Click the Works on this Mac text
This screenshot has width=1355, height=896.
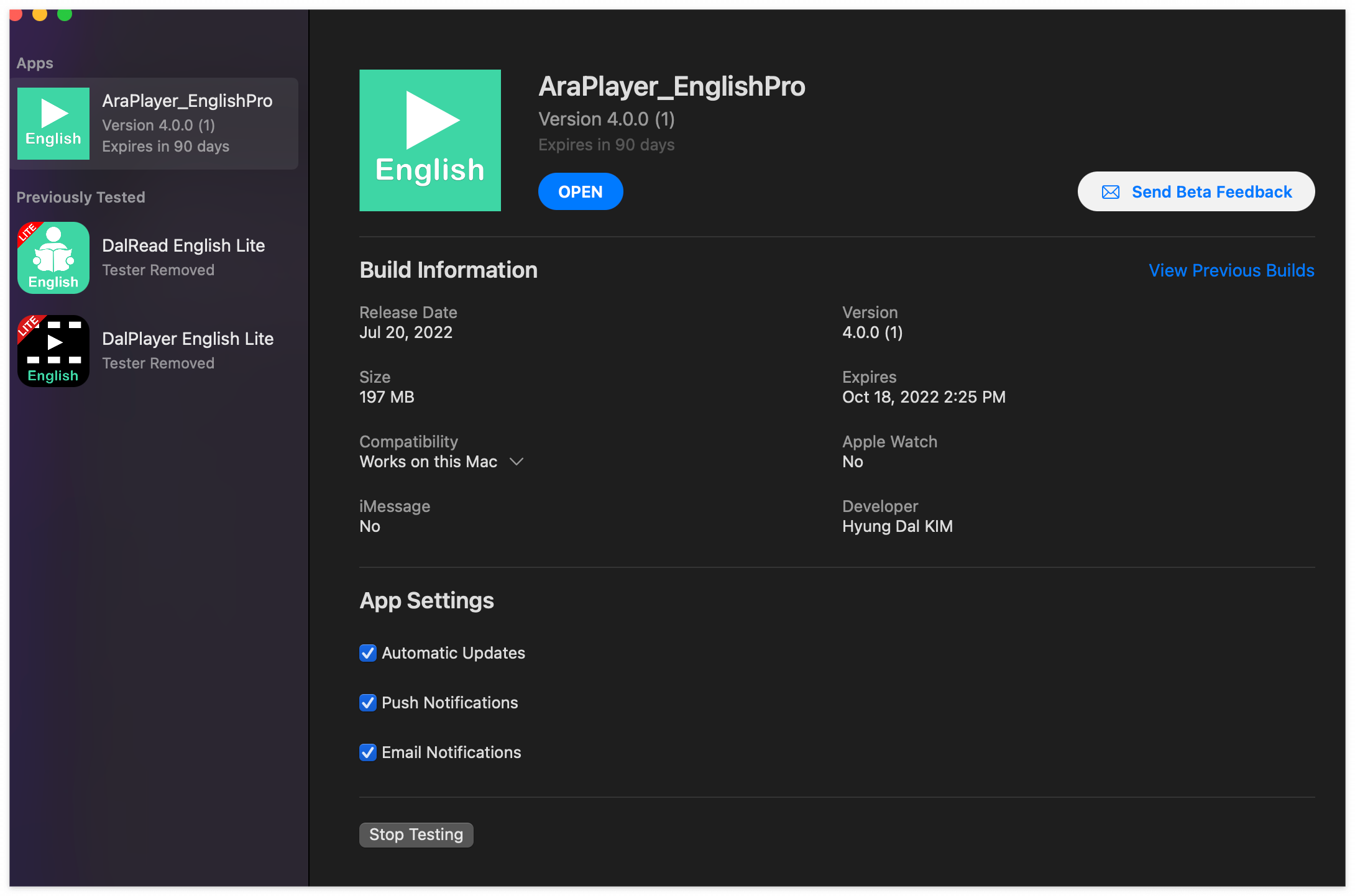(x=428, y=462)
